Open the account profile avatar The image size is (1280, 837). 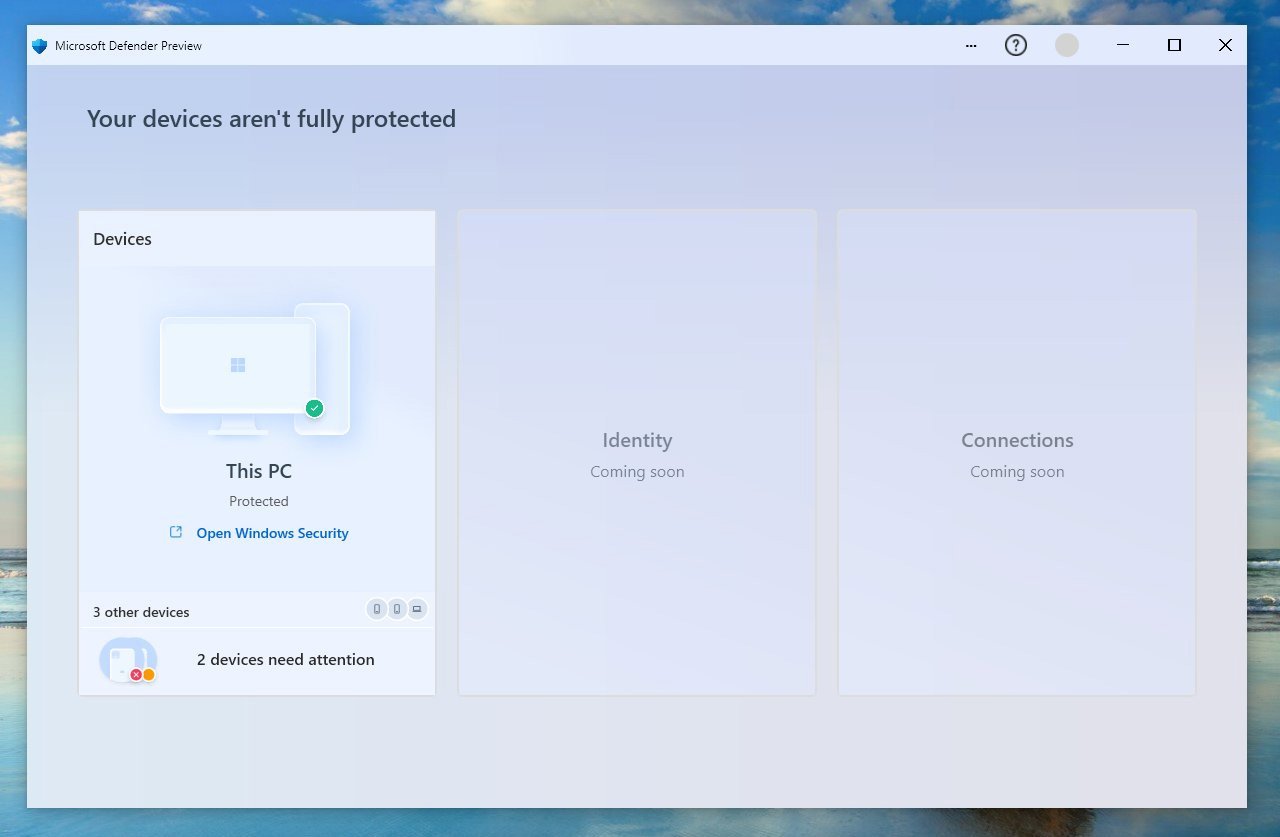(x=1066, y=46)
